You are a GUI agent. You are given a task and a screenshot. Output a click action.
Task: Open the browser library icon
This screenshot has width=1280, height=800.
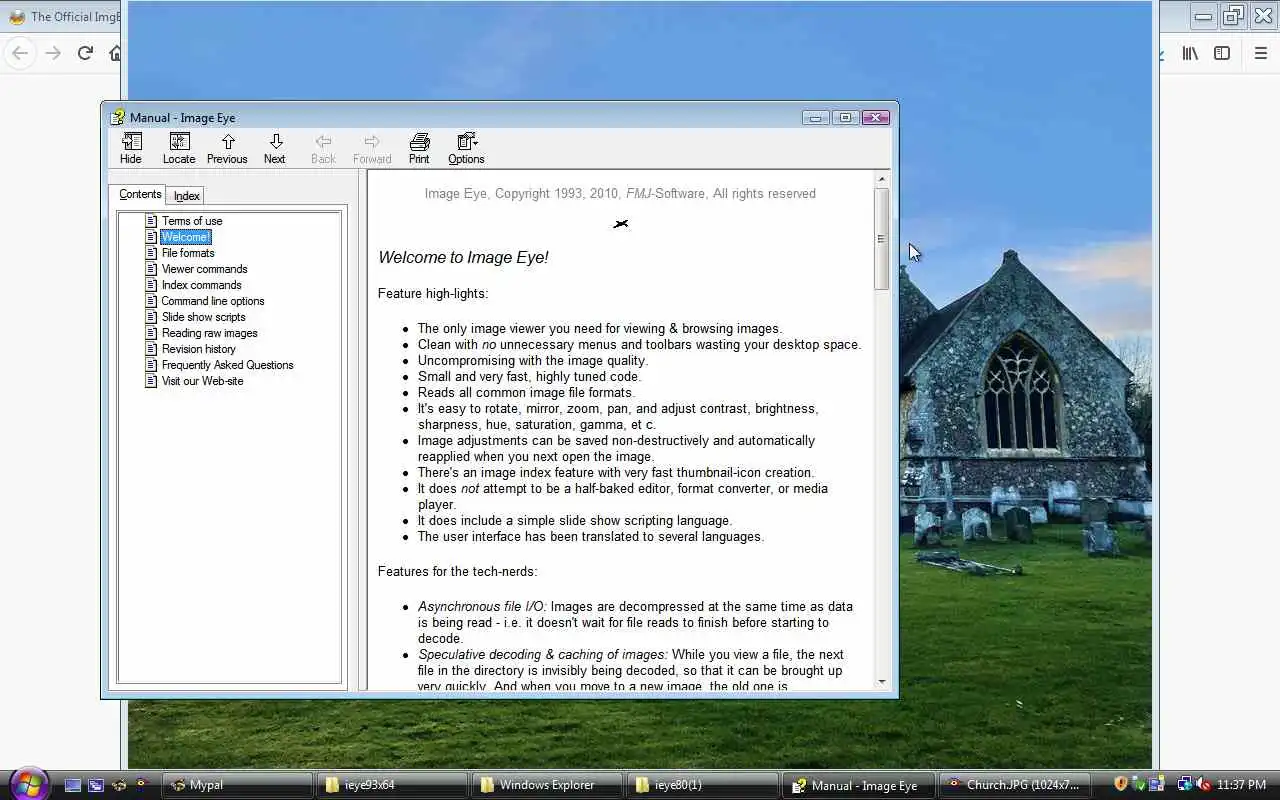(1190, 53)
